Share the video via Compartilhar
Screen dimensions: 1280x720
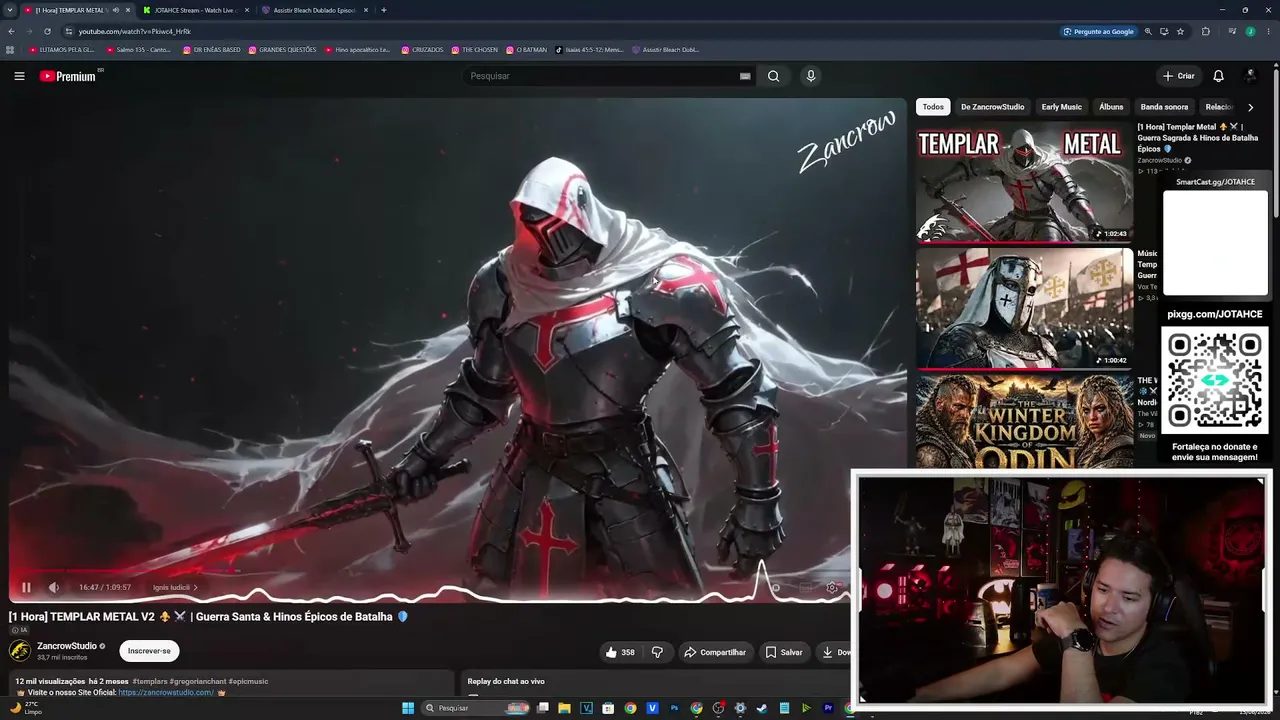click(715, 652)
